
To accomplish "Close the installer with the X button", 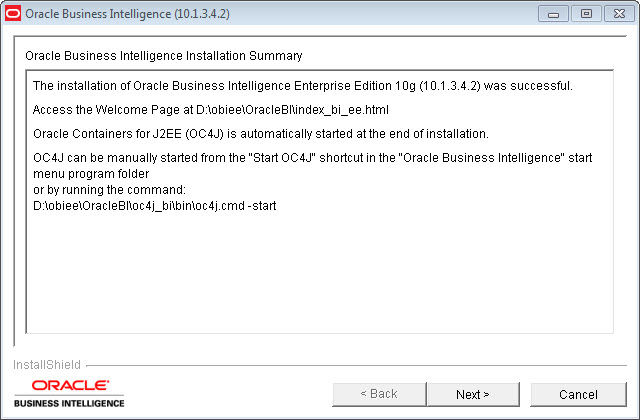I will 619,14.
